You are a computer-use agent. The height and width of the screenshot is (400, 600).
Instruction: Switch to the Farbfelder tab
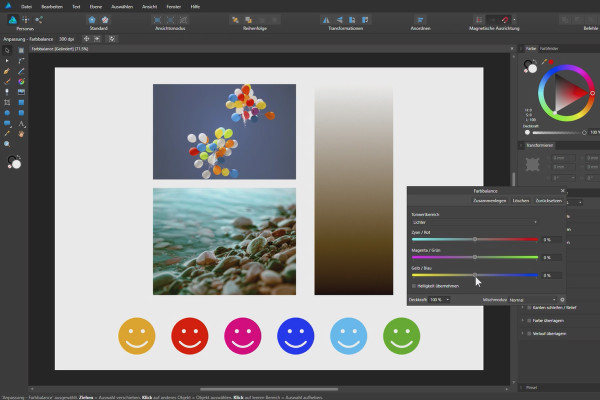(x=549, y=49)
